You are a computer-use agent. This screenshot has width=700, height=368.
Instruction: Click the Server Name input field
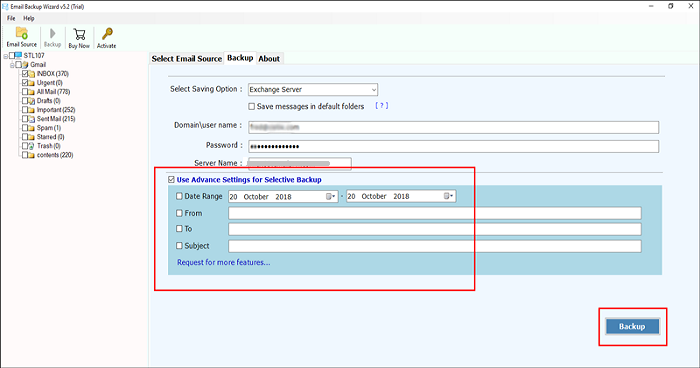click(x=300, y=163)
